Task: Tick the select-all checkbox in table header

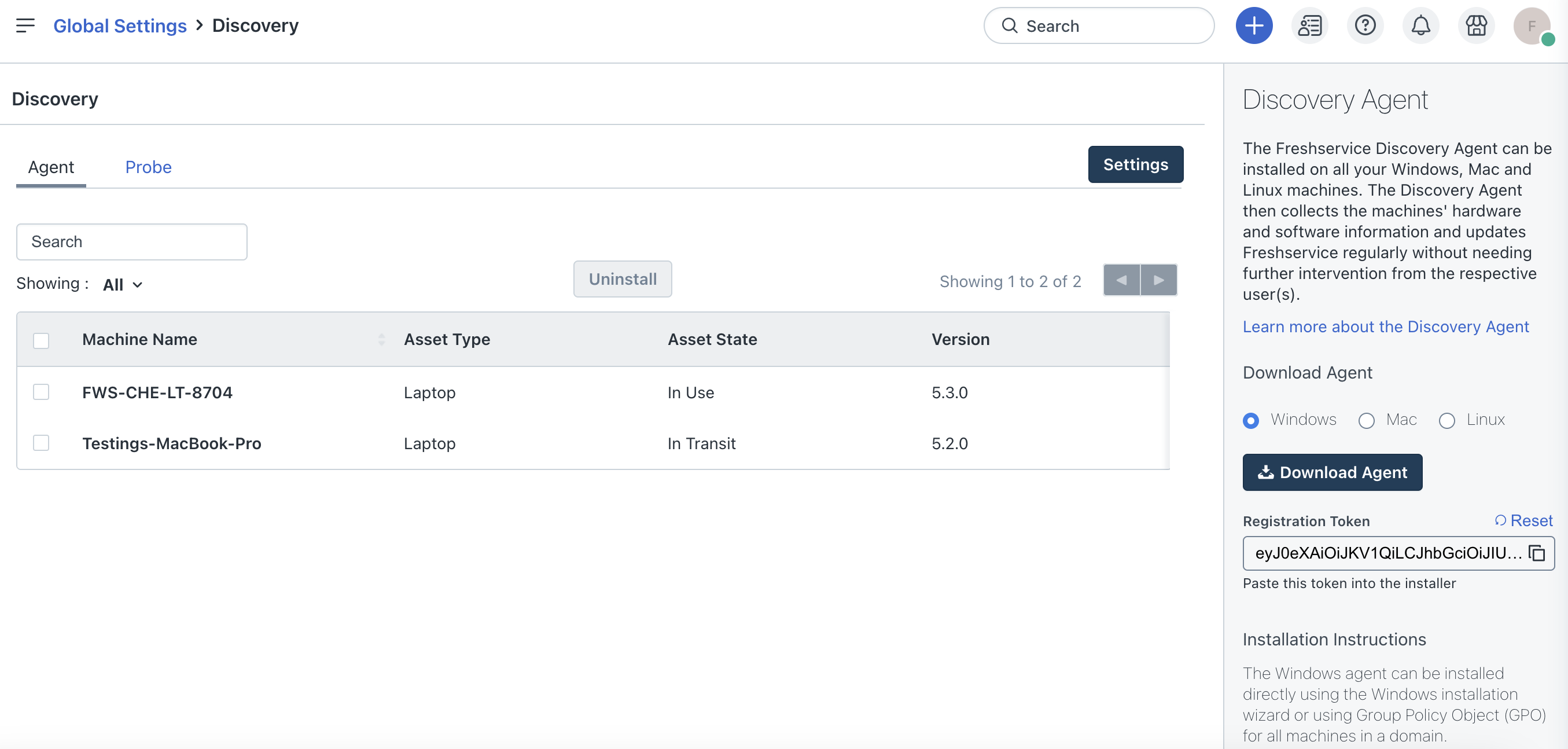Action: pyautogui.click(x=41, y=340)
